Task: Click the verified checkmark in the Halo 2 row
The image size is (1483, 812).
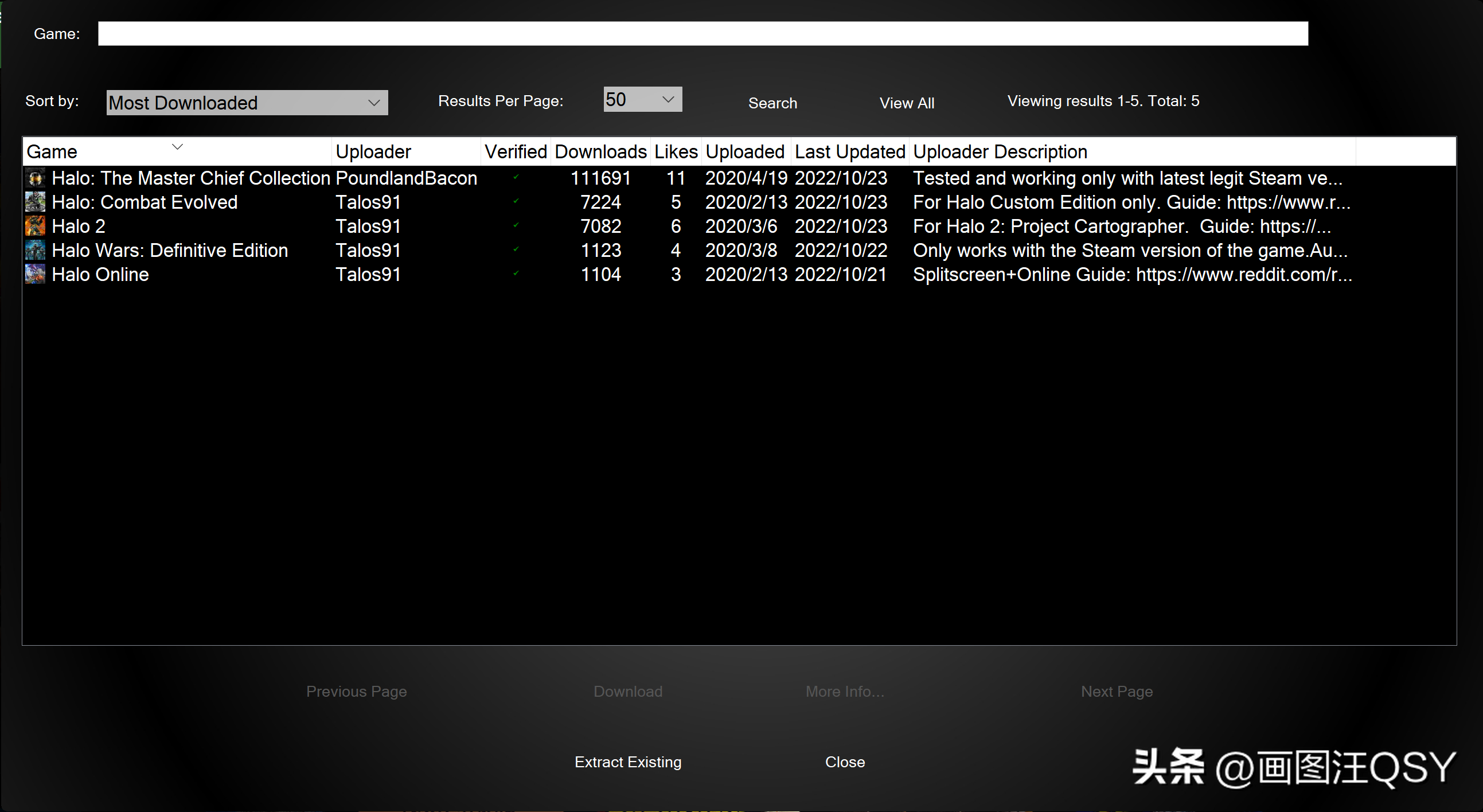Action: pyautogui.click(x=516, y=225)
